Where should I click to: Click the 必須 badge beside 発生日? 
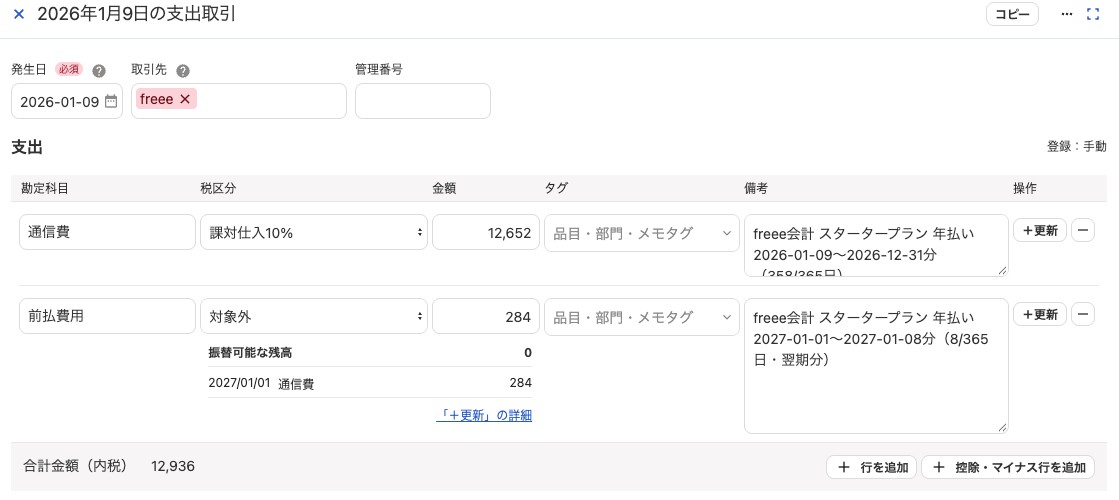point(69,70)
